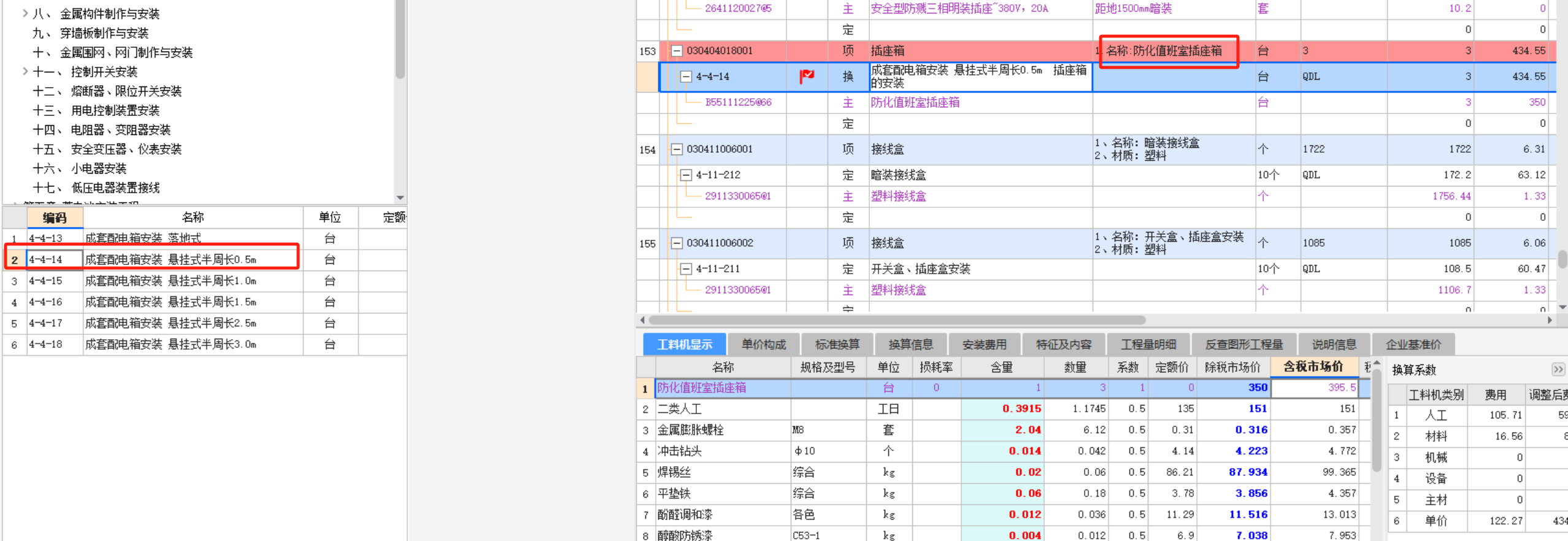
Task: Click the horizontal scrollbar under bill table
Action: click(896, 320)
